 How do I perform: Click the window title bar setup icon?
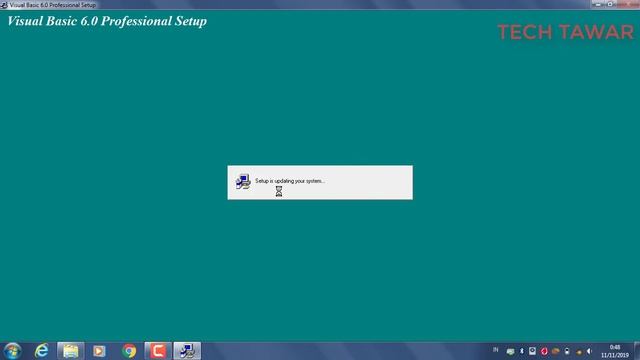4,5
